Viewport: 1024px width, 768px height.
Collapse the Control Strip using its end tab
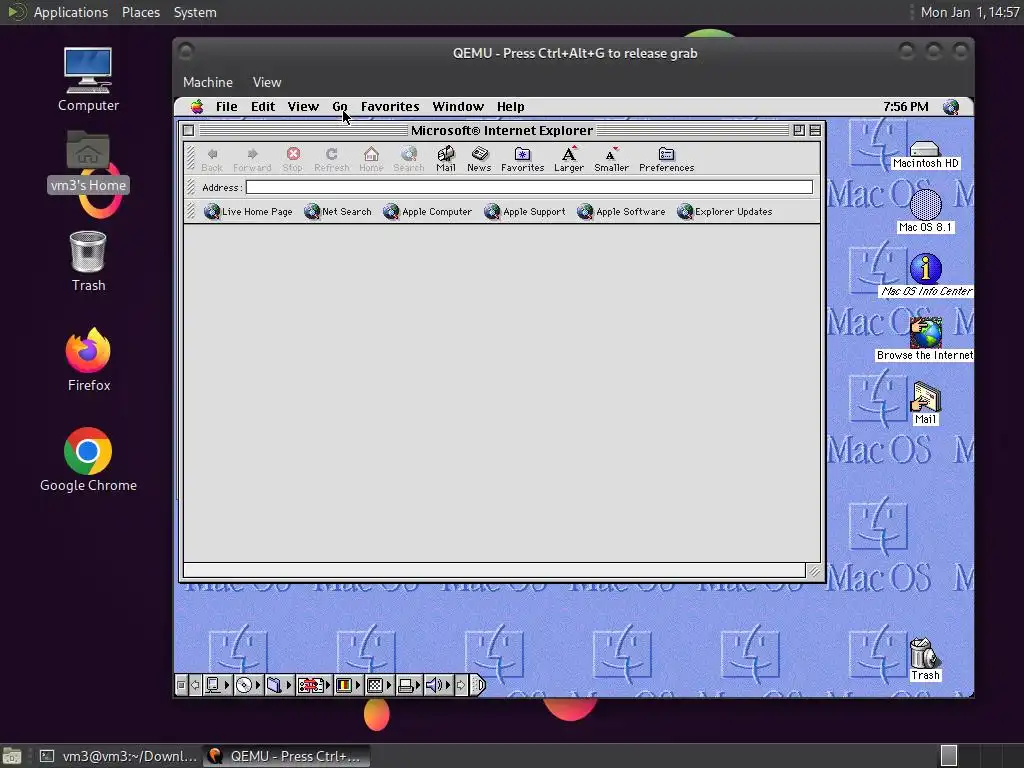478,685
